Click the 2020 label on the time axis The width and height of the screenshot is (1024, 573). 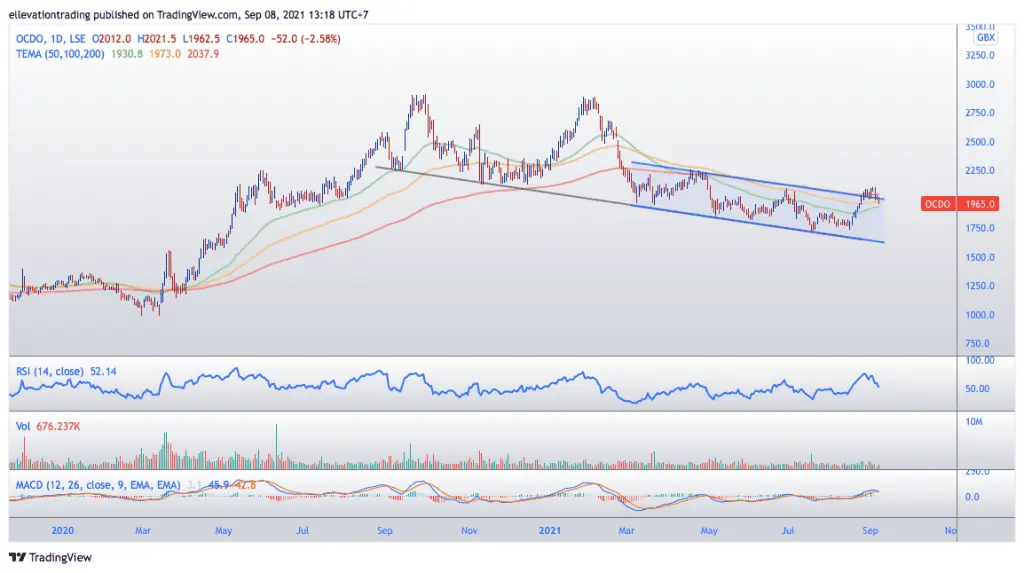point(63,531)
